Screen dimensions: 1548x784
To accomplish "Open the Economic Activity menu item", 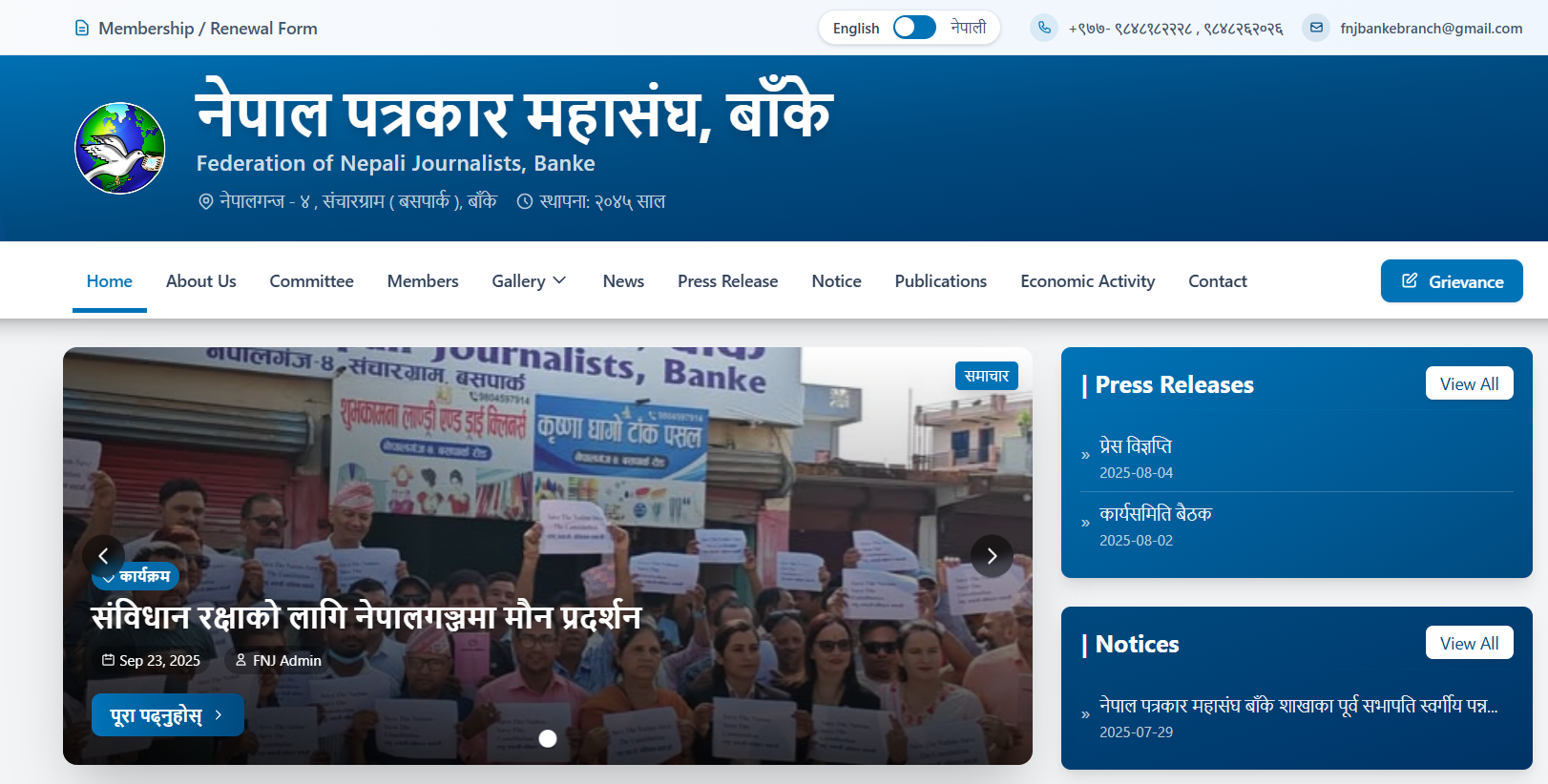I will [x=1087, y=281].
